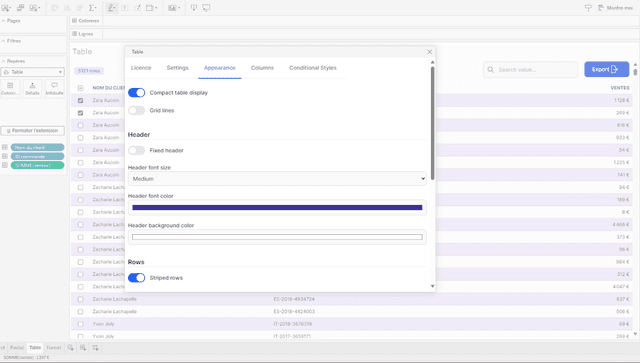
Task: Click the Colonnes marks card icon
Action: [10, 89]
